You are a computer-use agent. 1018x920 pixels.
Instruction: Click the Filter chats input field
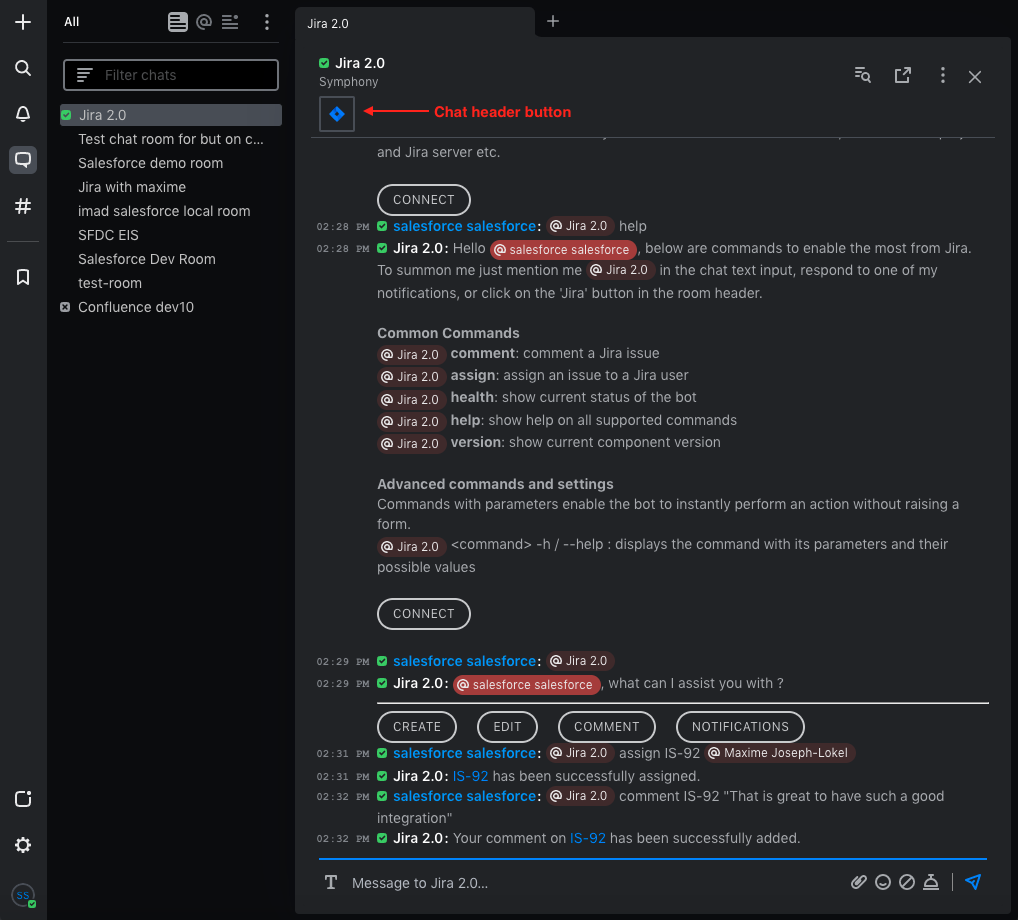[x=171, y=75]
